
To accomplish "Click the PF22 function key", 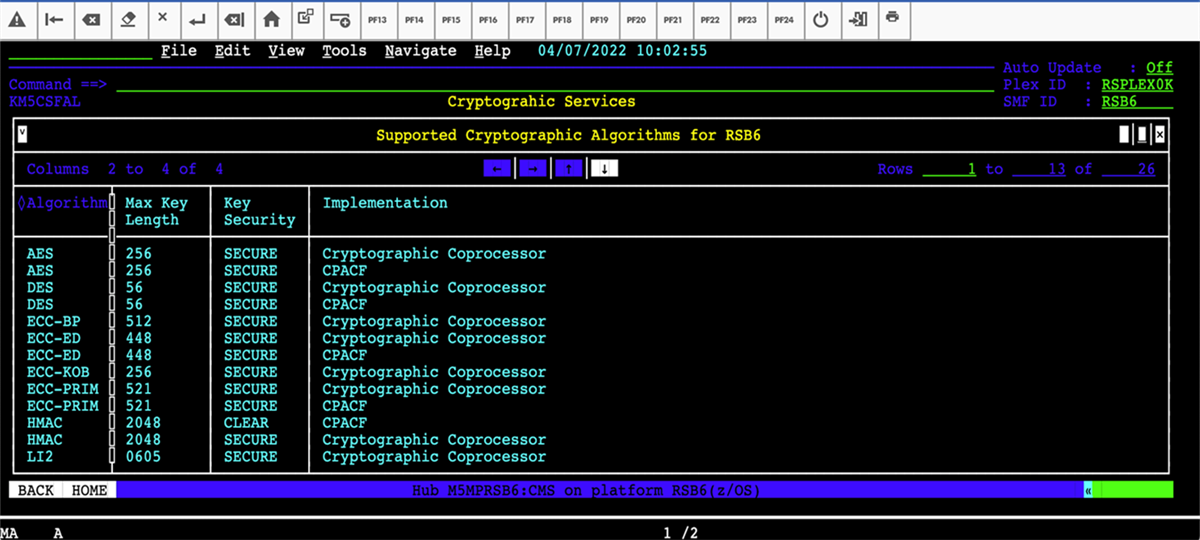I will pyautogui.click(x=711, y=19).
